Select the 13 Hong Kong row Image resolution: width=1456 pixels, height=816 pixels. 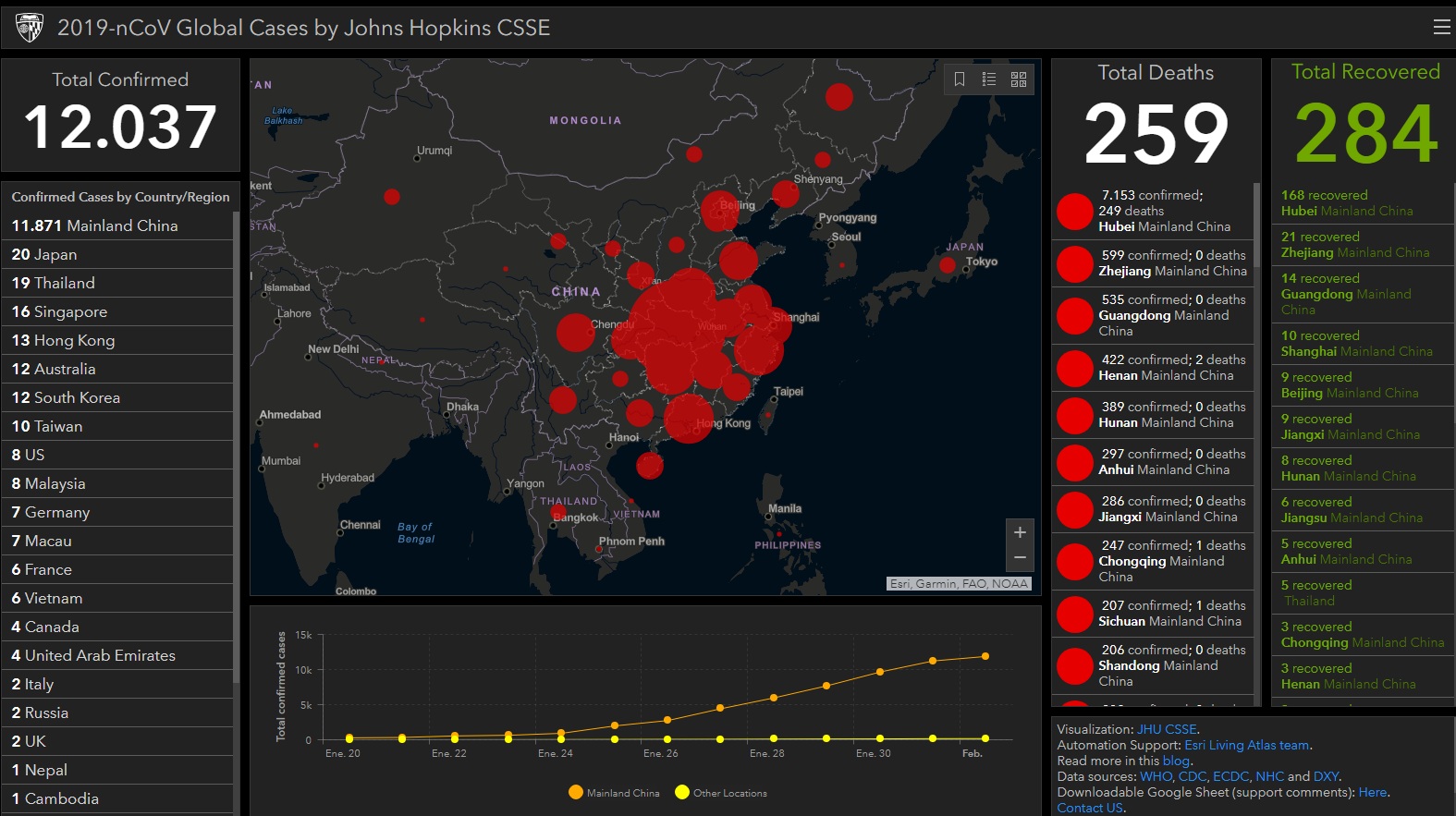(x=117, y=340)
